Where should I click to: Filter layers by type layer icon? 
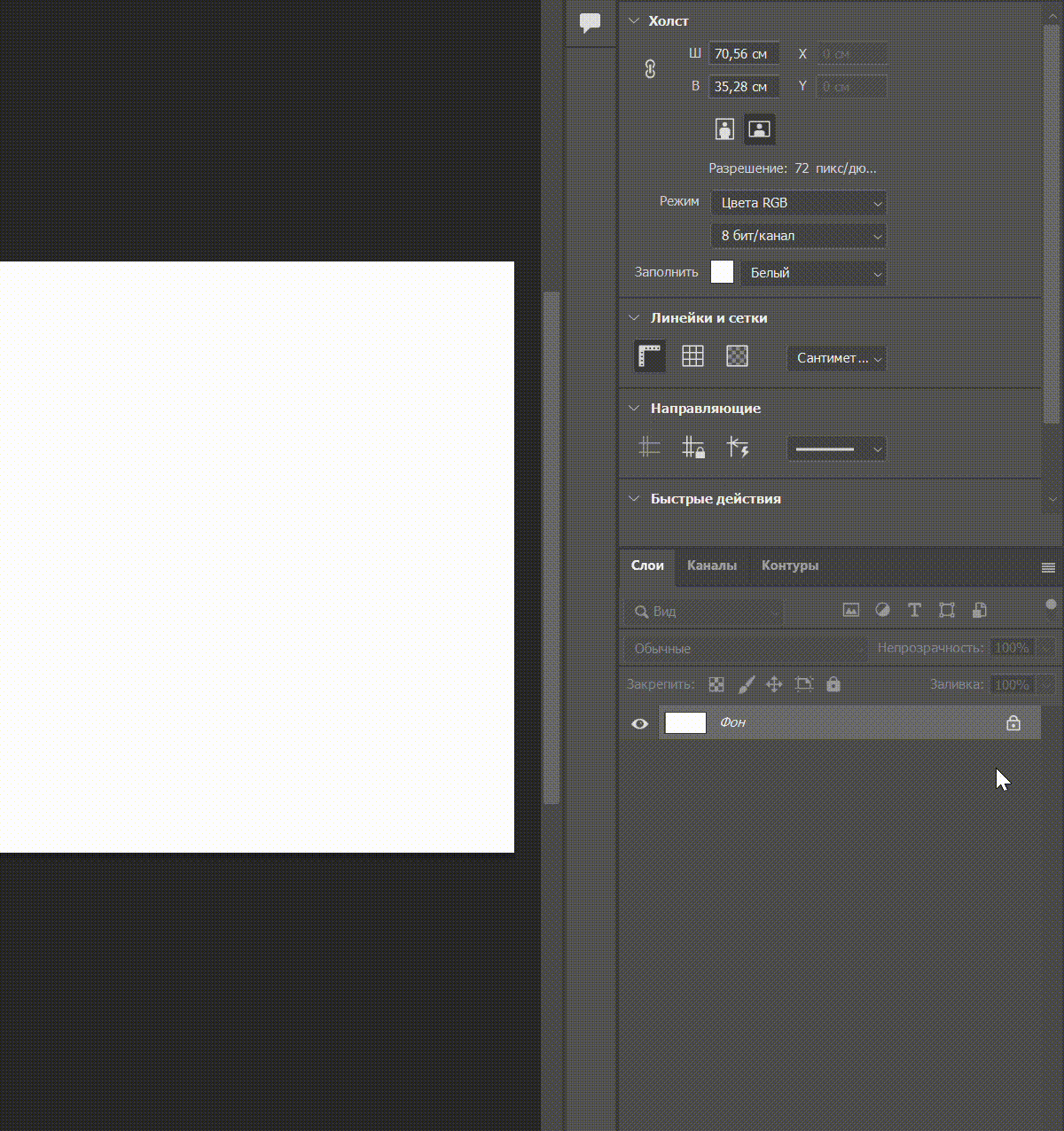(914, 610)
